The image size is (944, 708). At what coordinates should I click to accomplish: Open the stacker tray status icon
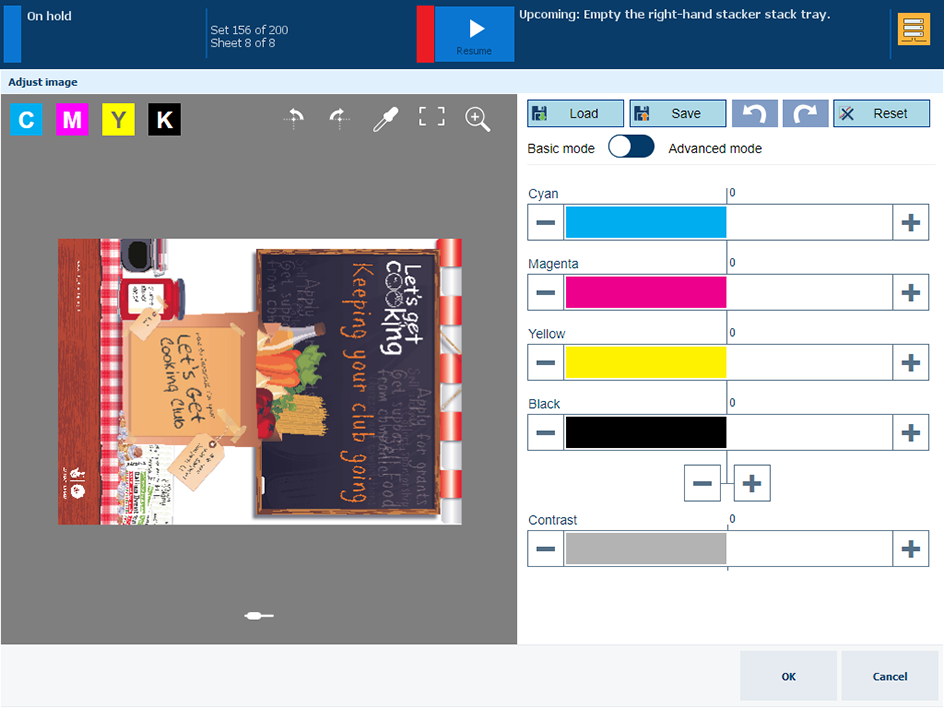[x=913, y=30]
